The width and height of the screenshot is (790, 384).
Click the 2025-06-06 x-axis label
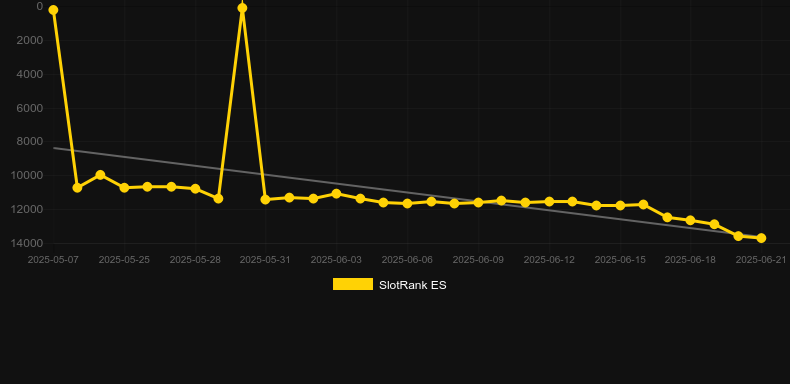pos(407,260)
